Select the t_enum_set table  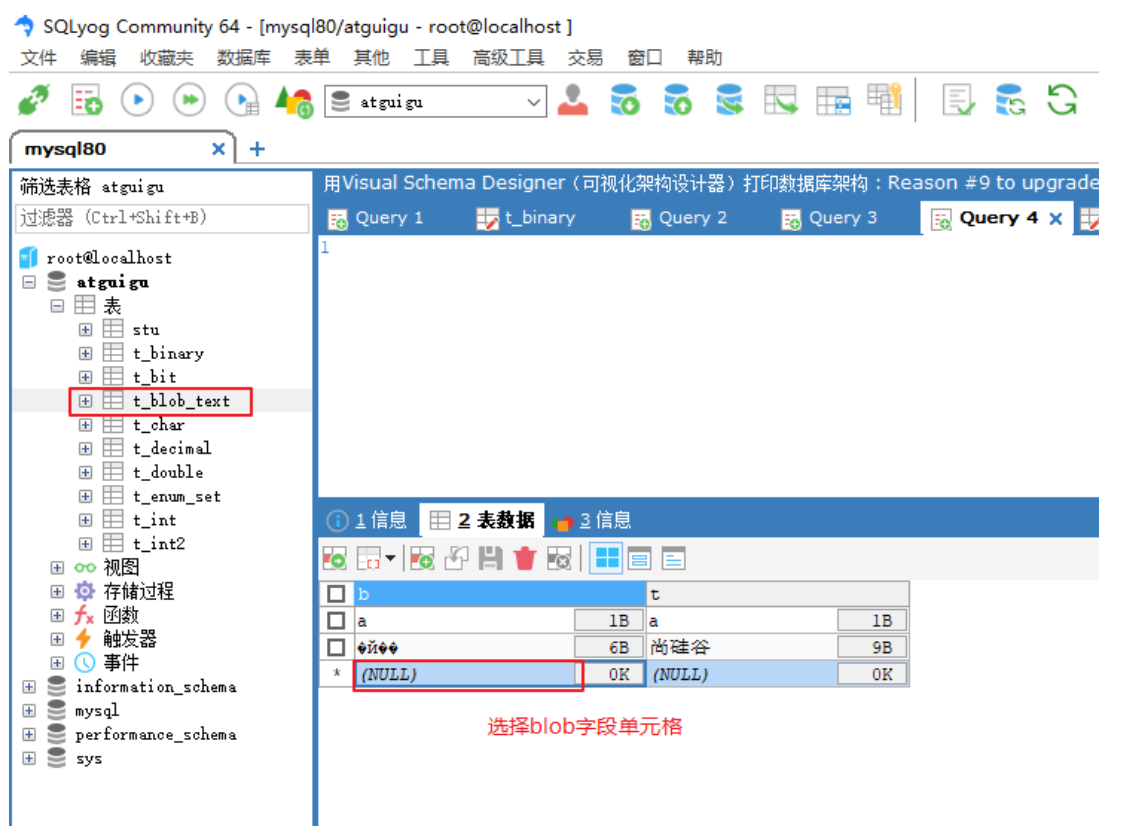tap(176, 496)
